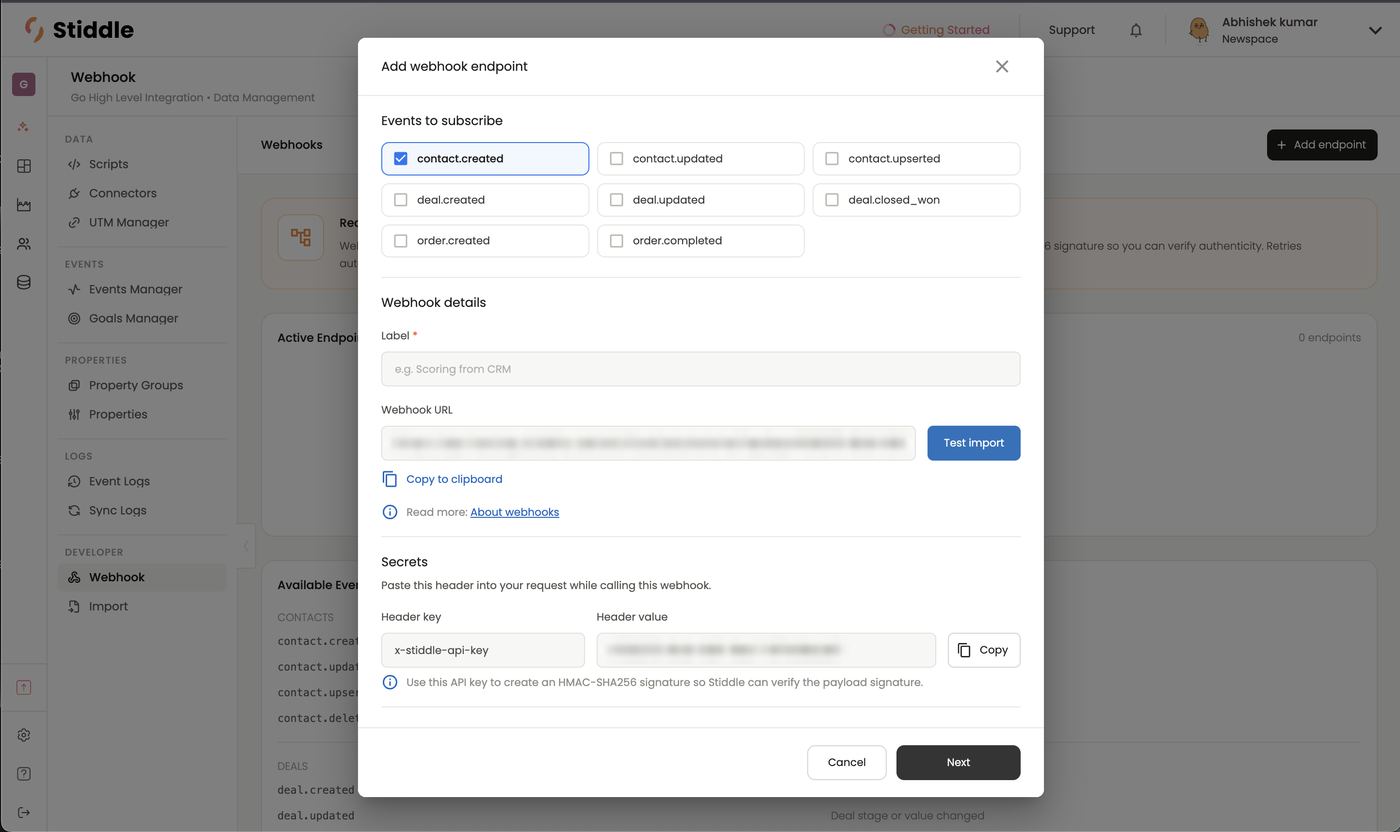1400x832 pixels.
Task: Click the info icon beside Read more
Action: [x=390, y=512]
